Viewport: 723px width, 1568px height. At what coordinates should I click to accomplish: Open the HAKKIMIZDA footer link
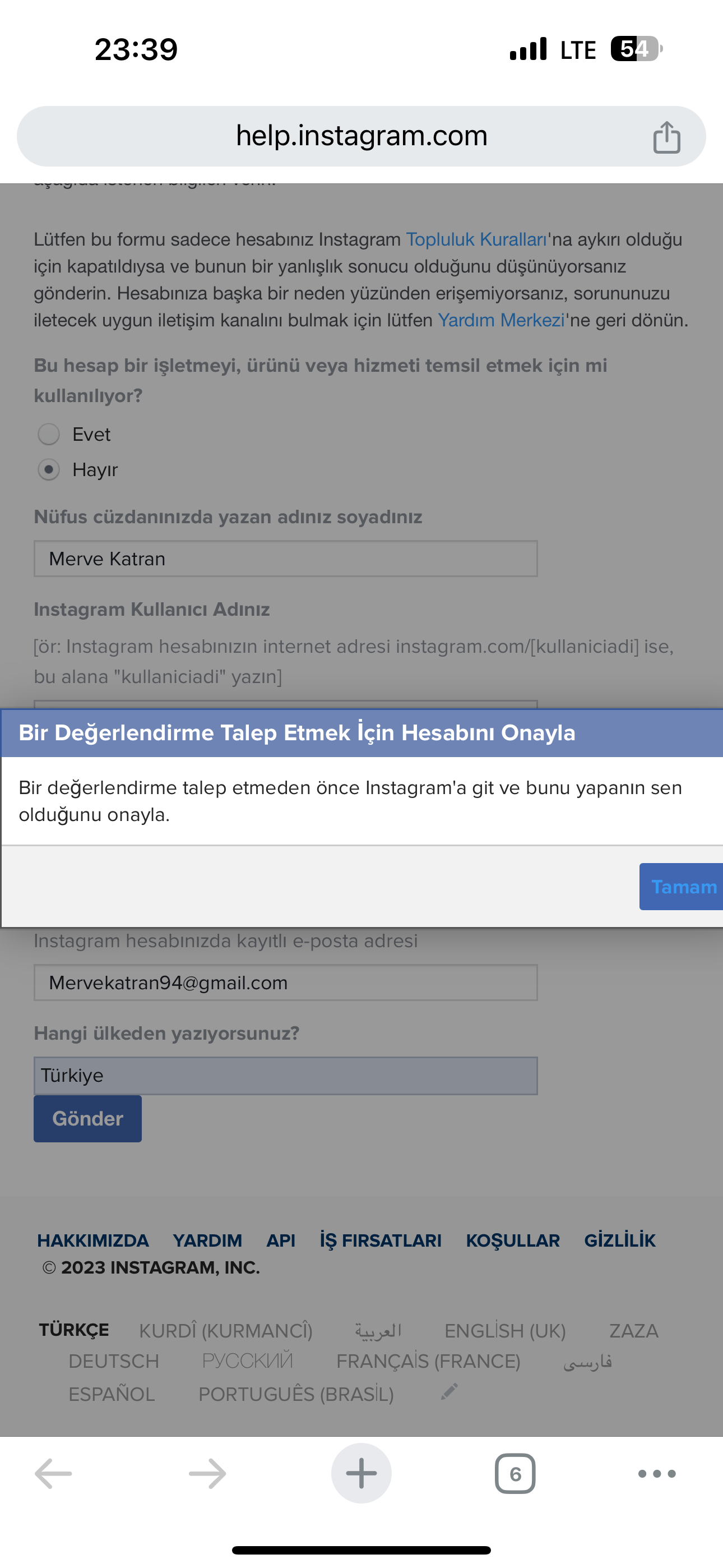click(93, 1240)
